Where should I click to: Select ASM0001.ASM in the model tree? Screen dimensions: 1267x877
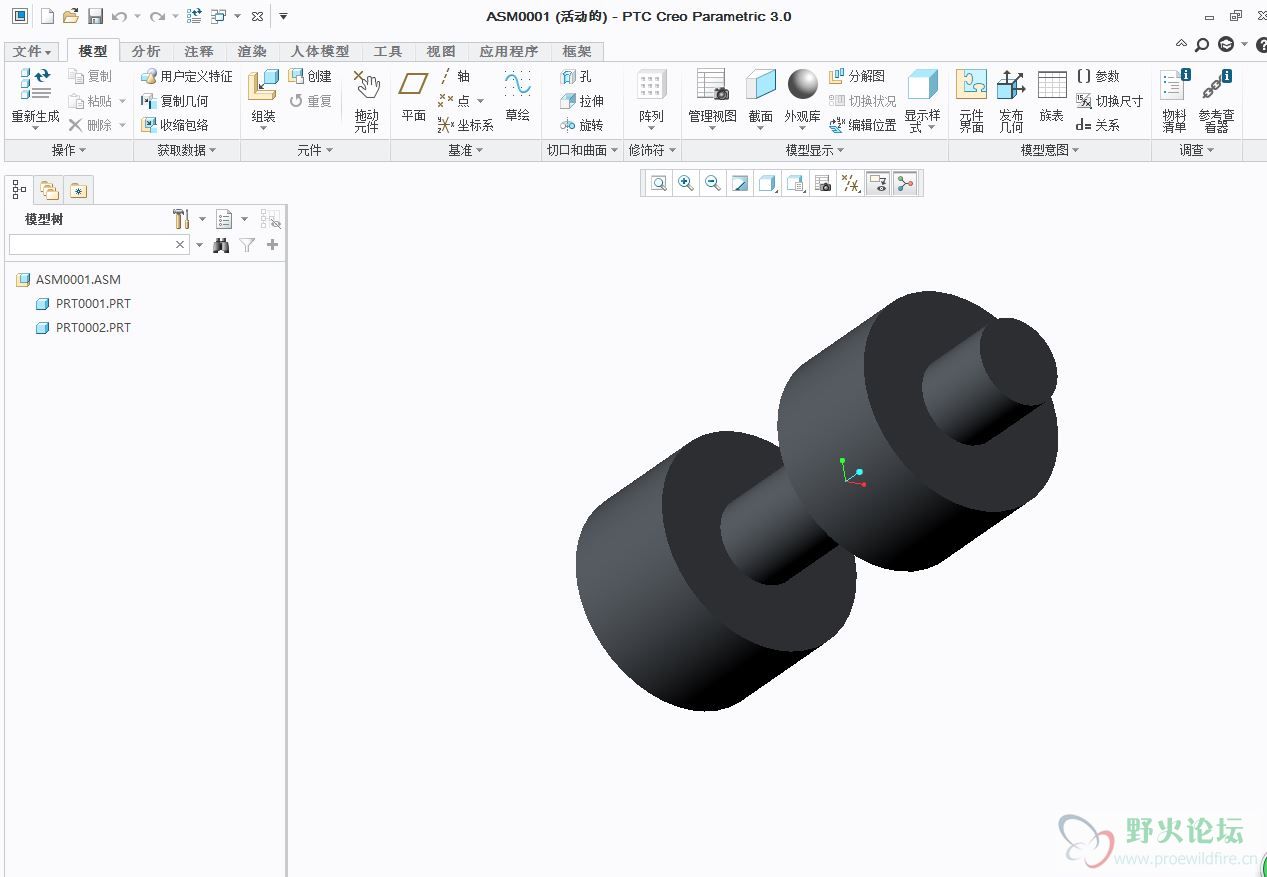(x=68, y=280)
